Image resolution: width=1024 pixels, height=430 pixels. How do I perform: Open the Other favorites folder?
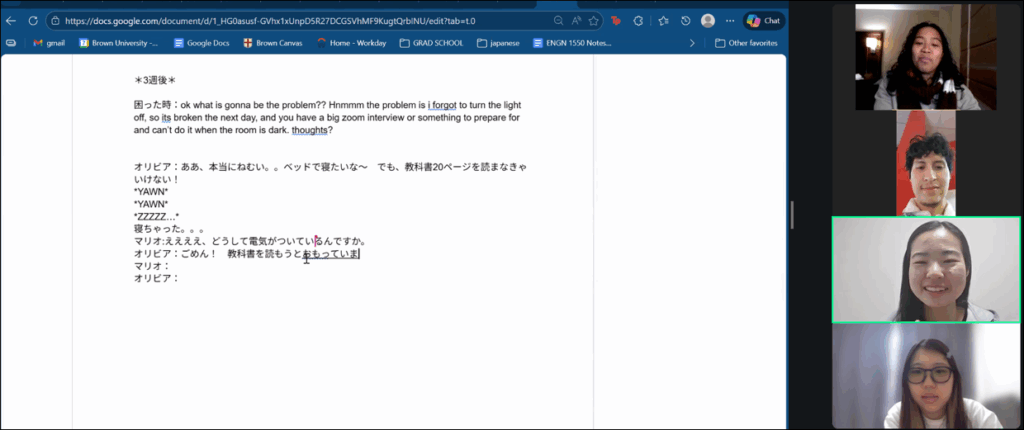coord(746,43)
